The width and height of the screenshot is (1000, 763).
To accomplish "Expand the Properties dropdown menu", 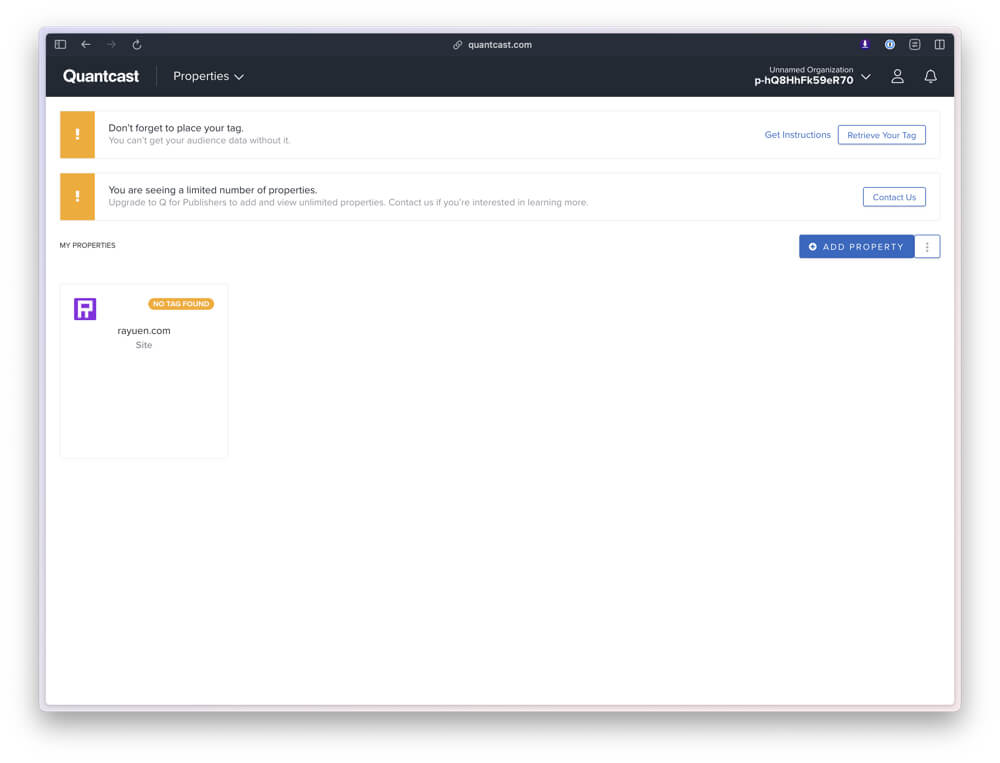I will click(x=209, y=76).
